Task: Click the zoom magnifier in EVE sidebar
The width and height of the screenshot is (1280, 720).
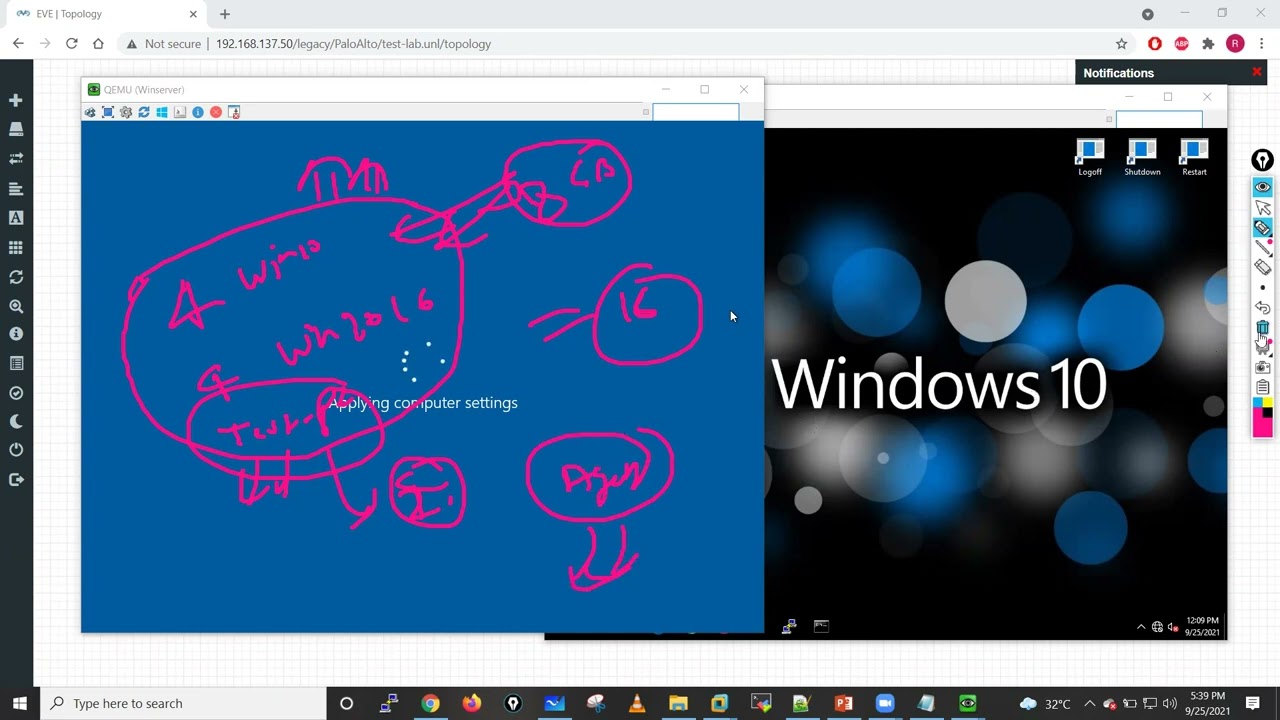Action: tap(16, 306)
